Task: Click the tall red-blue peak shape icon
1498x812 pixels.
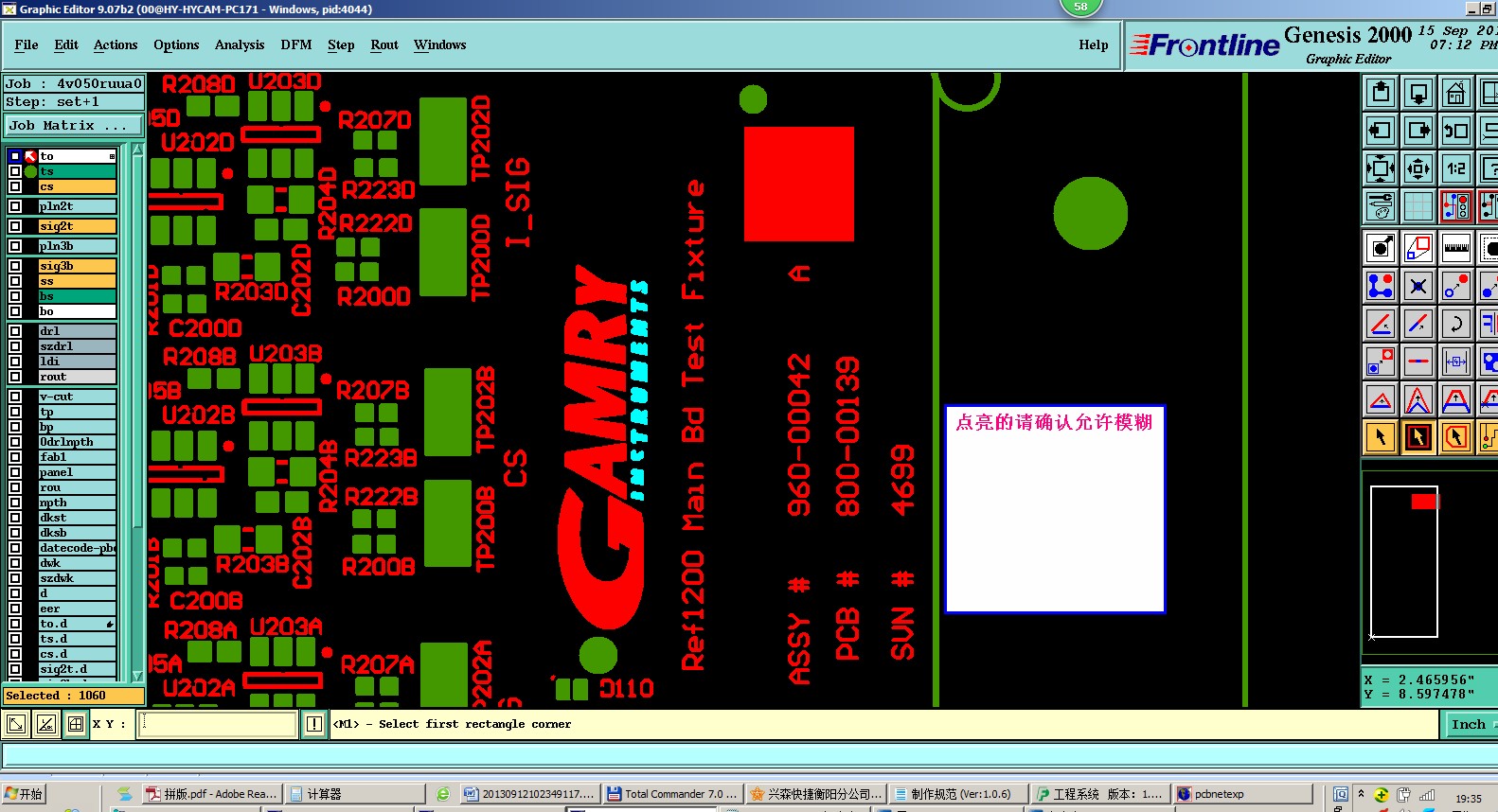Action: pos(1418,399)
